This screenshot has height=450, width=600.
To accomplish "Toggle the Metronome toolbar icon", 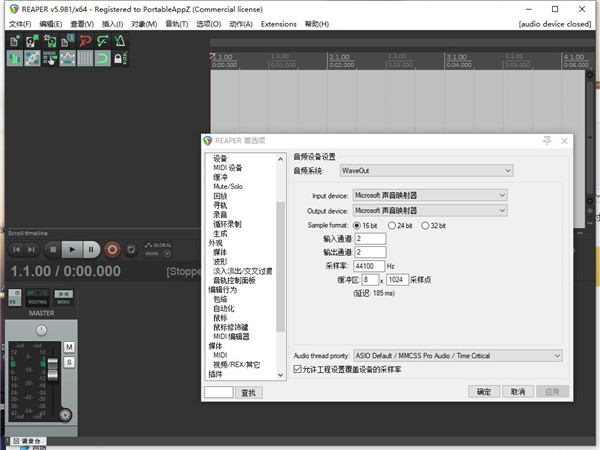I will (x=120, y=41).
